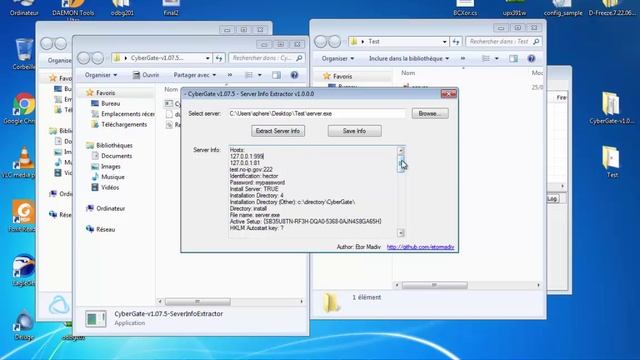Toggle preview pane in CyberGate window
The image size is (640, 360).
[x=276, y=75]
